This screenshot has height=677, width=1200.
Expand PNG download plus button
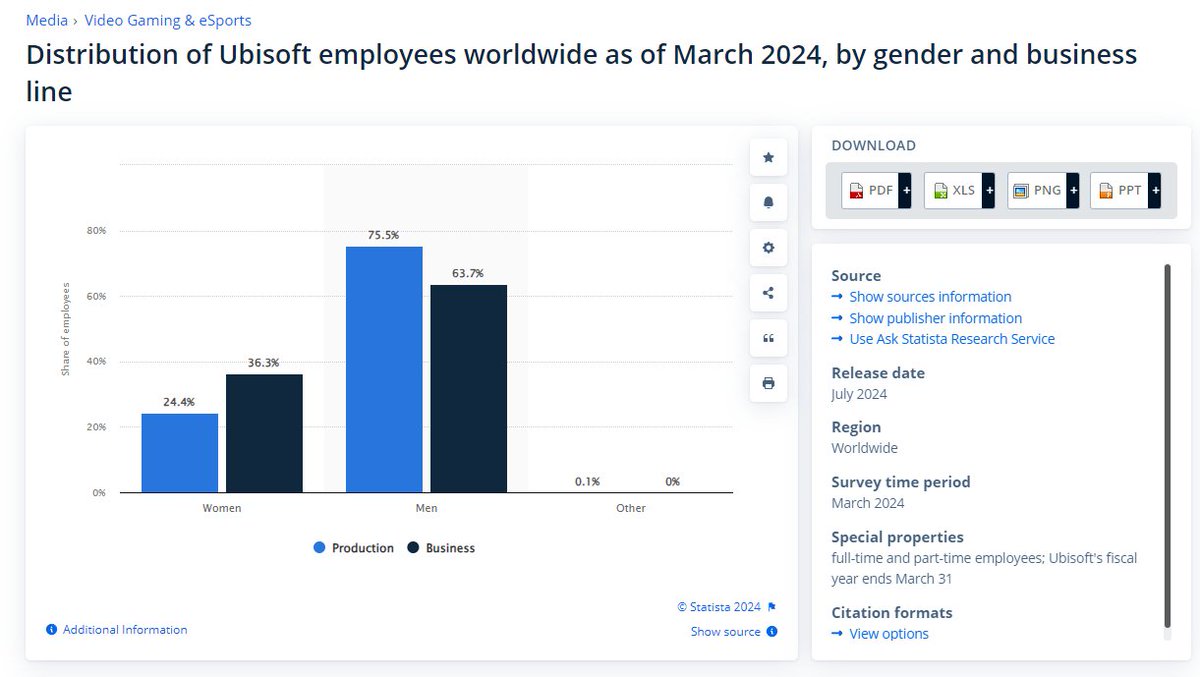tap(1072, 190)
